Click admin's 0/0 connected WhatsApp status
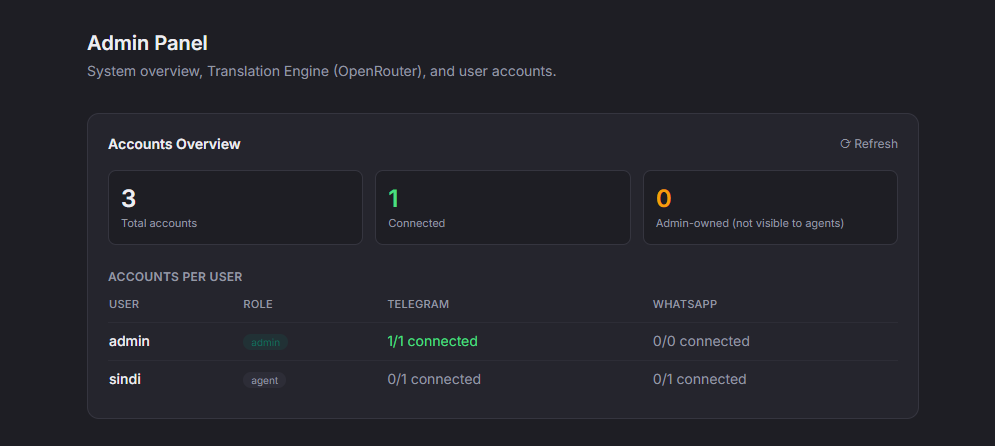Image resolution: width=995 pixels, height=446 pixels. tap(701, 341)
